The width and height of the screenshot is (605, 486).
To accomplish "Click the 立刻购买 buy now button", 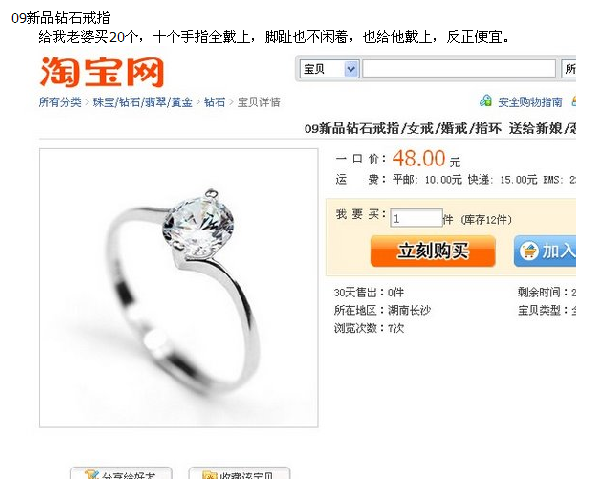I will tap(433, 251).
